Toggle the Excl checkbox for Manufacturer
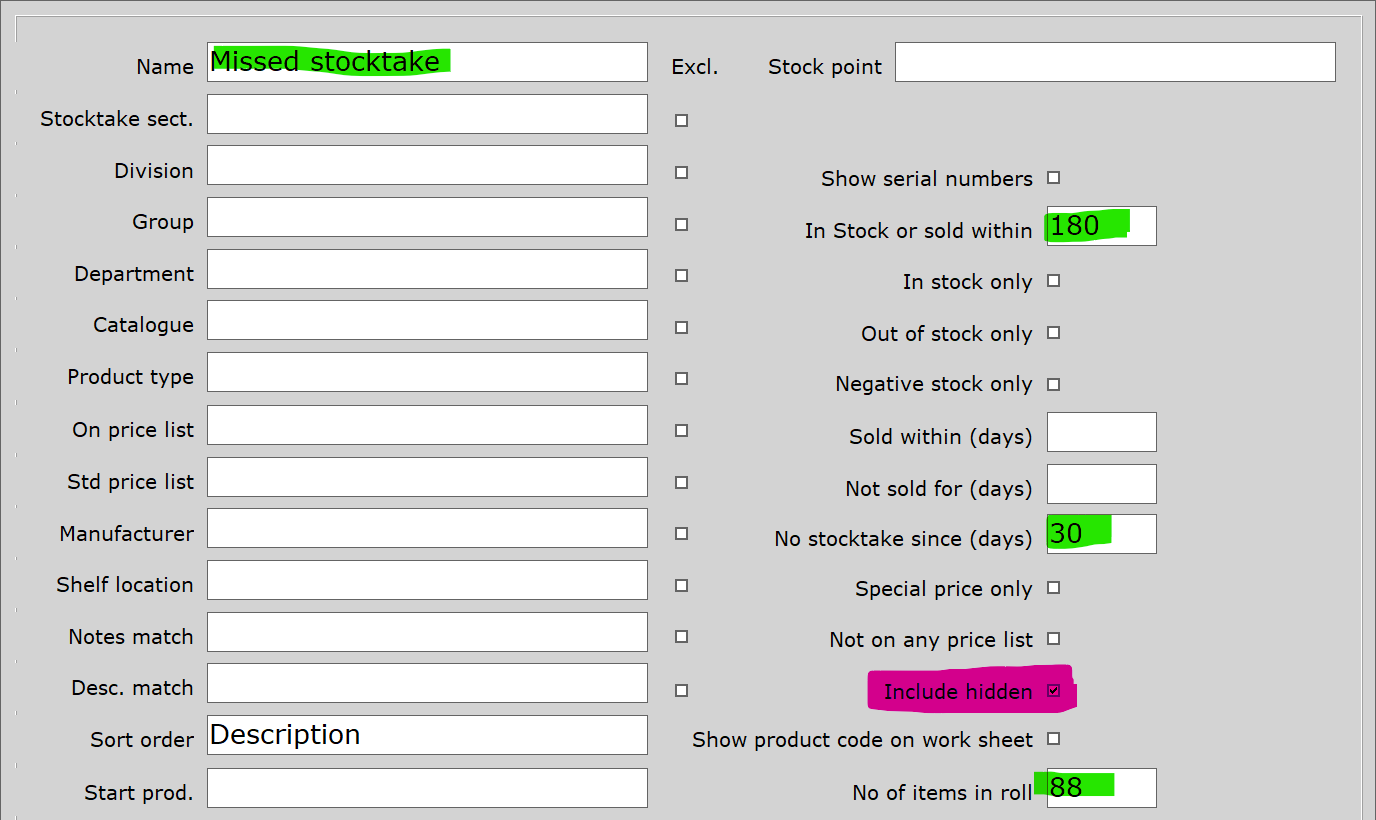The height and width of the screenshot is (820, 1376). pos(681,534)
